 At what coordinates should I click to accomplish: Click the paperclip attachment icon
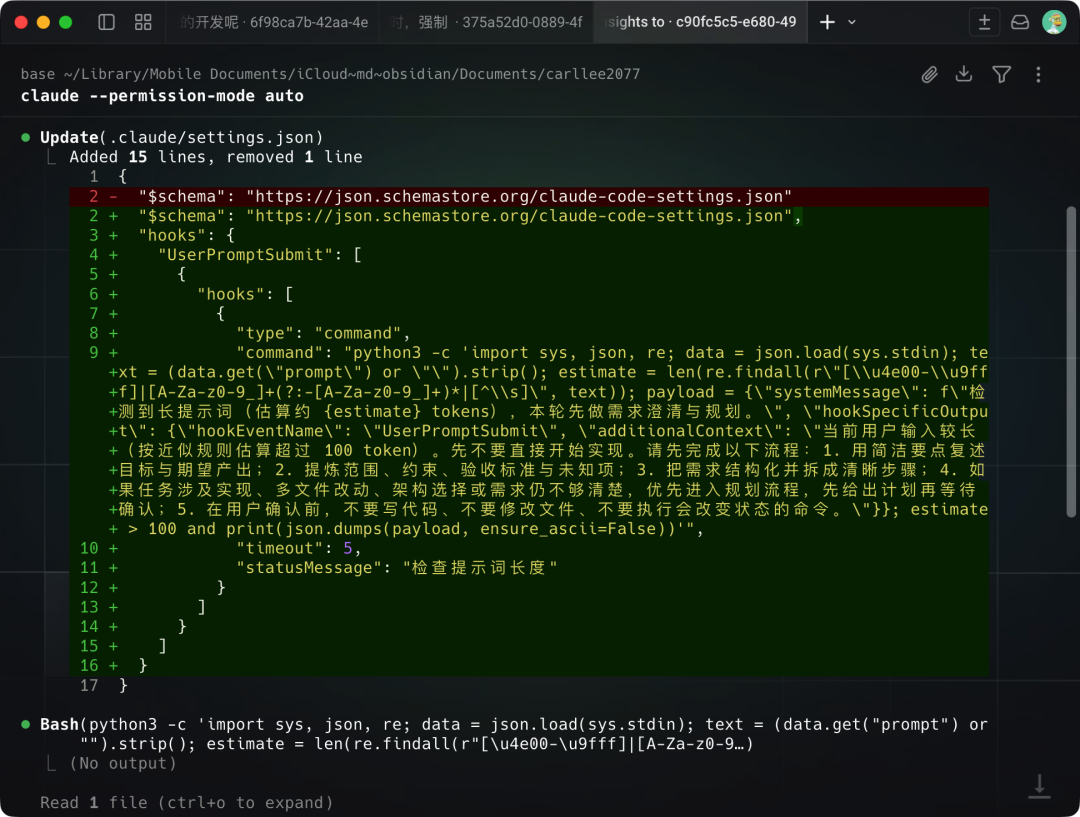coord(930,74)
